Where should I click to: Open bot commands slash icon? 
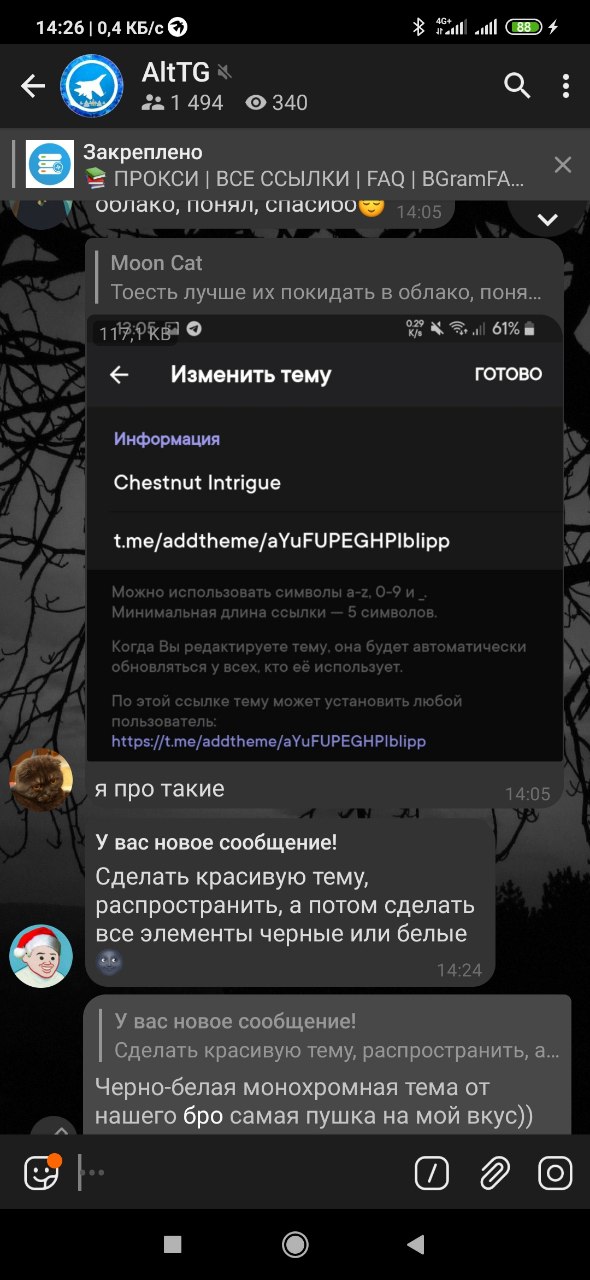click(431, 1172)
